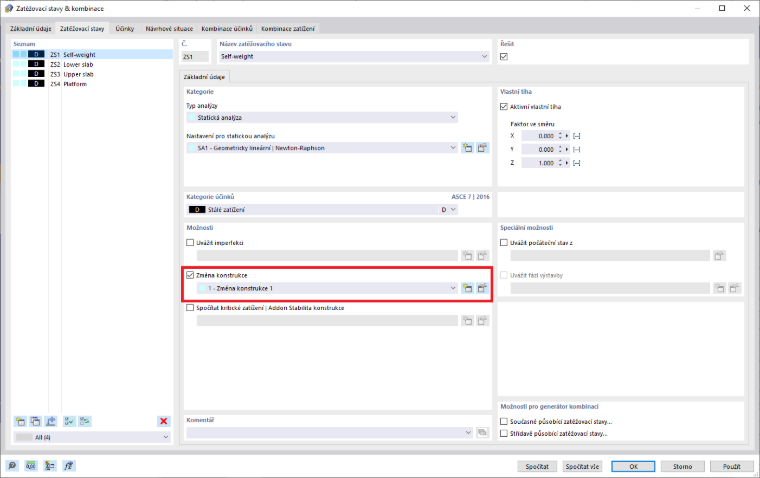Check Současně působící zatěžovací stavy option
Screen dimensions: 760x478
pyautogui.click(x=504, y=421)
